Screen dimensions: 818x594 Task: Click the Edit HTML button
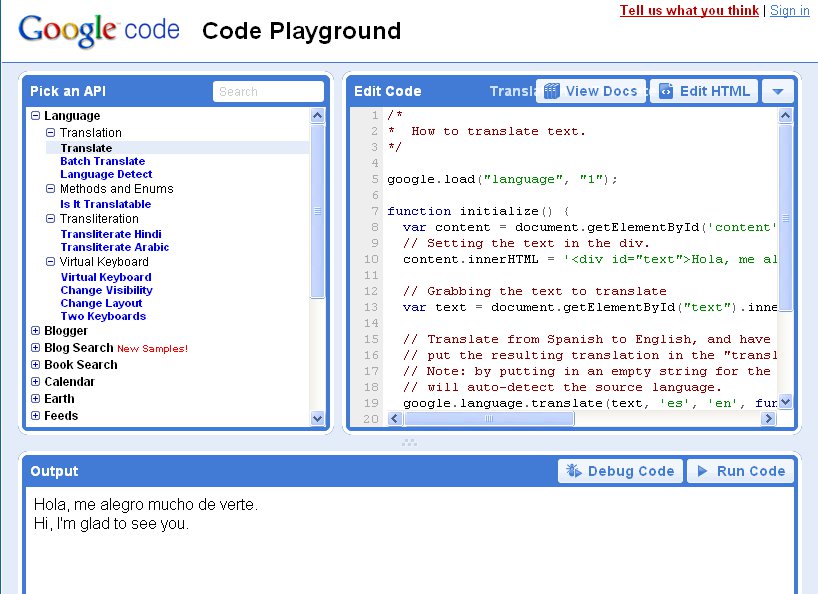[704, 91]
